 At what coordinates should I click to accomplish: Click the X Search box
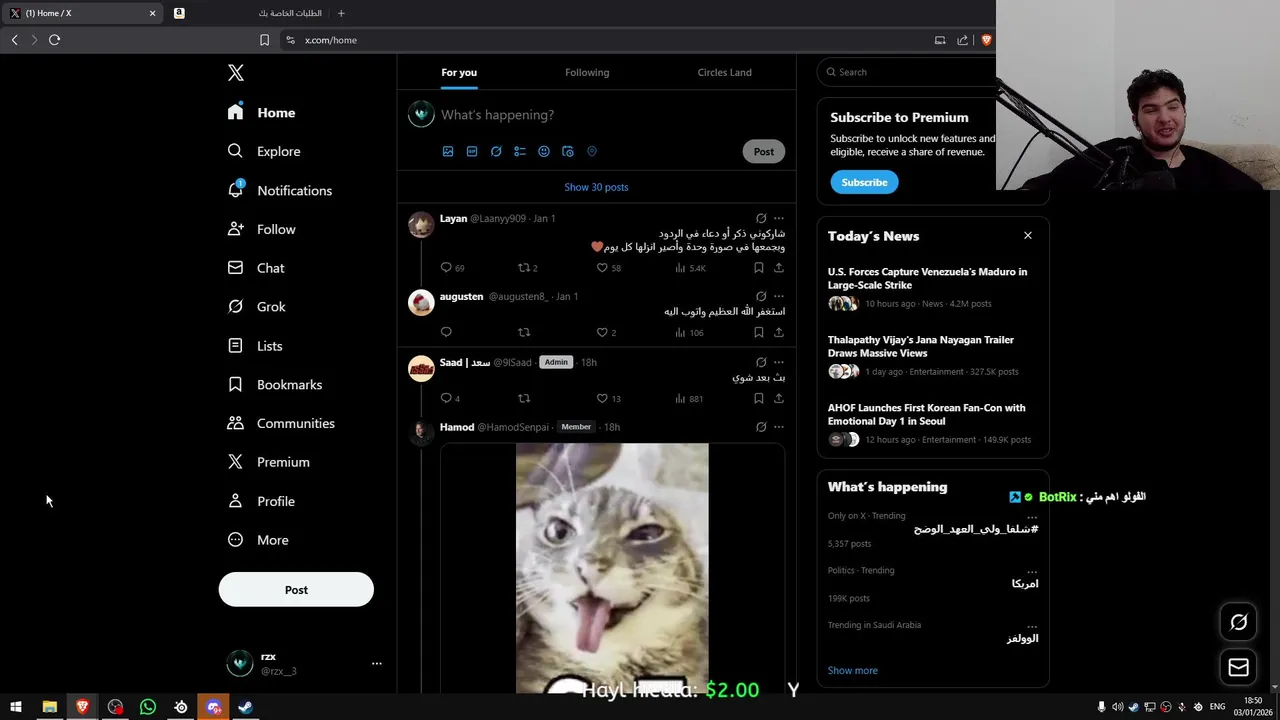pyautogui.click(x=906, y=72)
